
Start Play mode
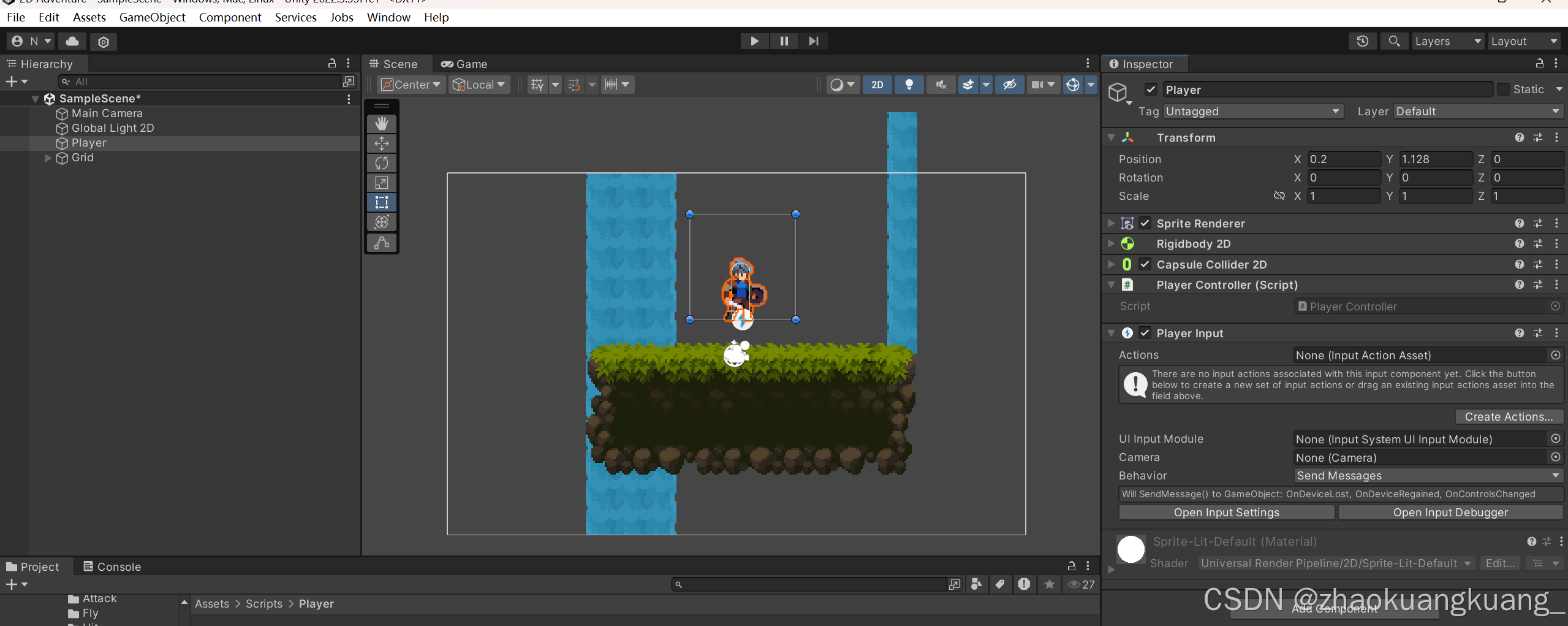(x=754, y=41)
